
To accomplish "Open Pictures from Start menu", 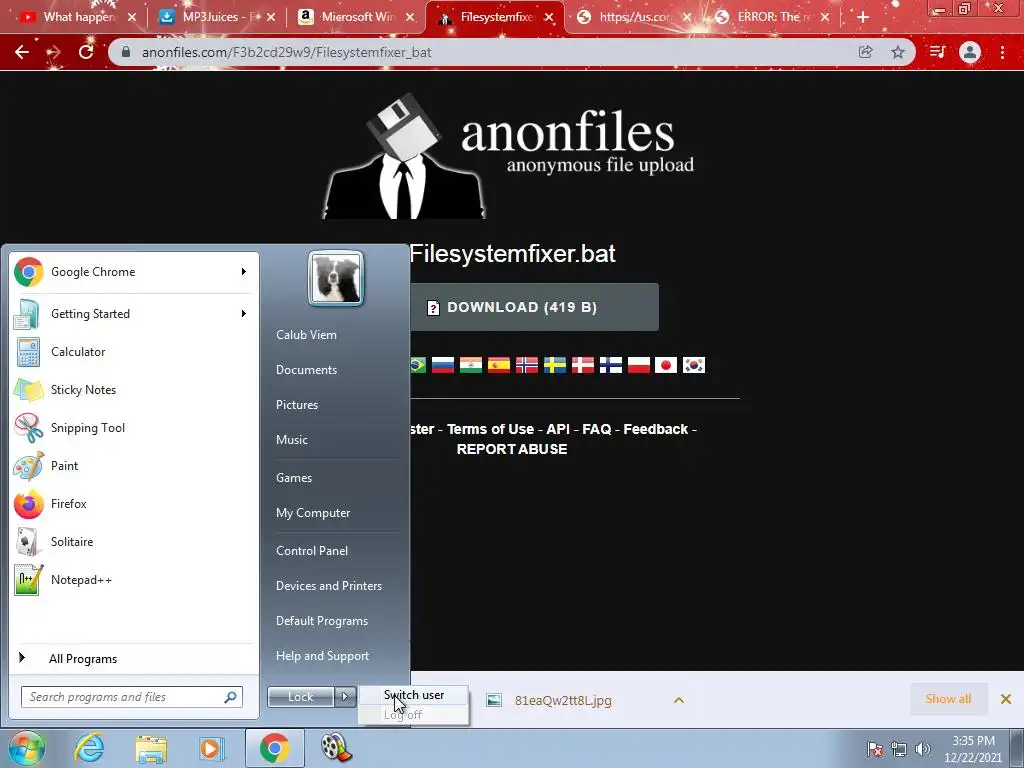I will 297,405.
